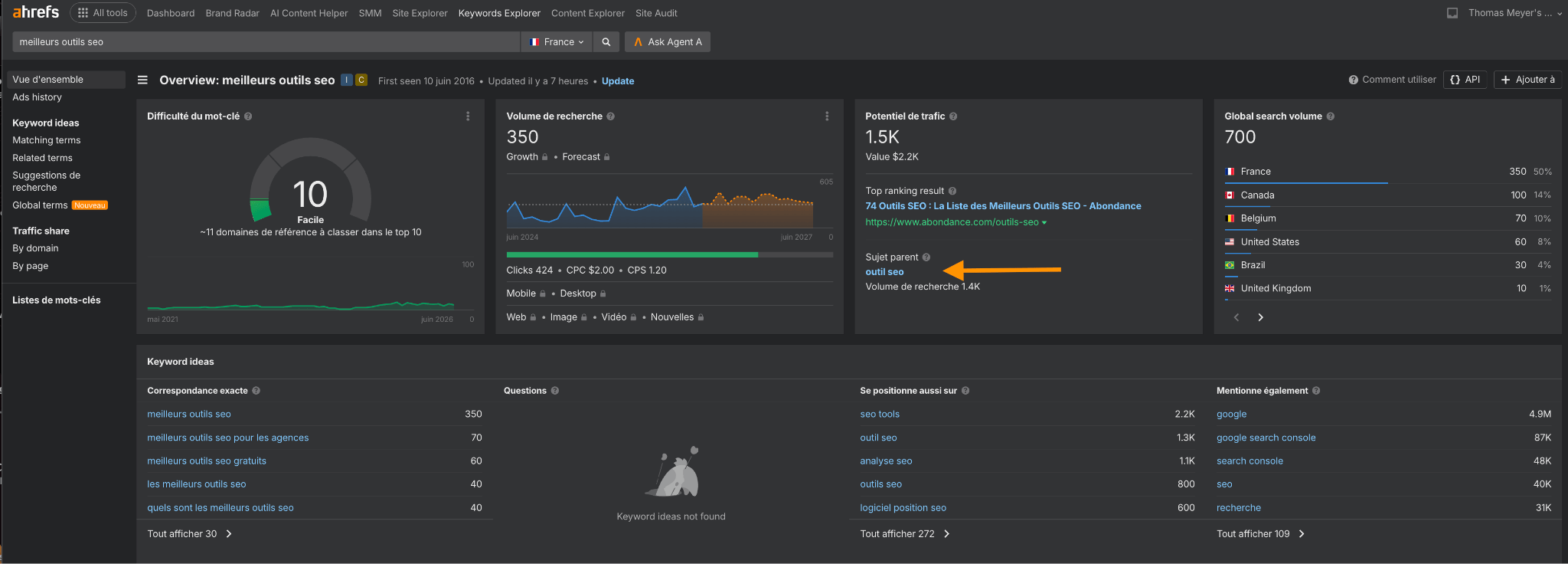Open Global terms in sidebar

click(x=40, y=205)
